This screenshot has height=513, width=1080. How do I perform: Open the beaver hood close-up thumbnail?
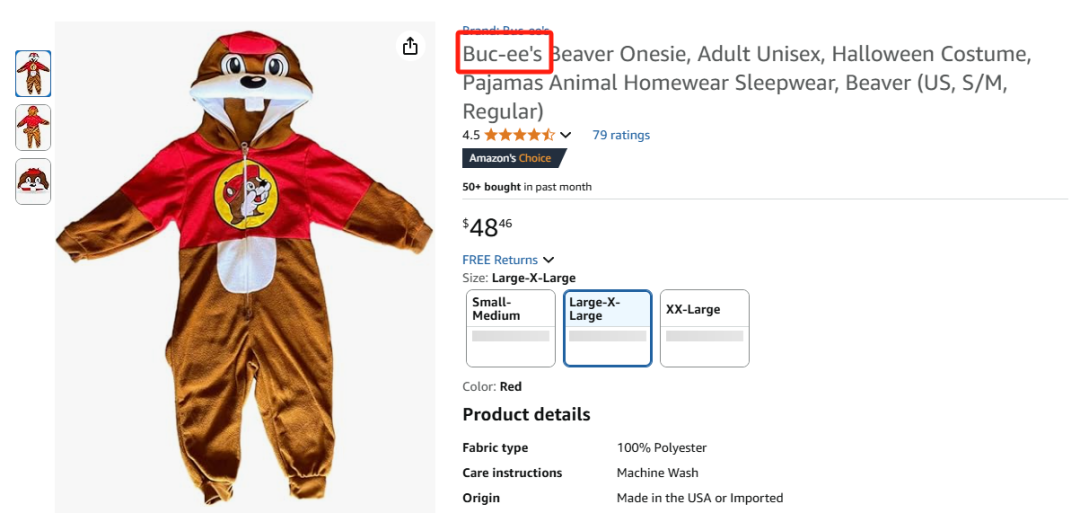coord(33,181)
